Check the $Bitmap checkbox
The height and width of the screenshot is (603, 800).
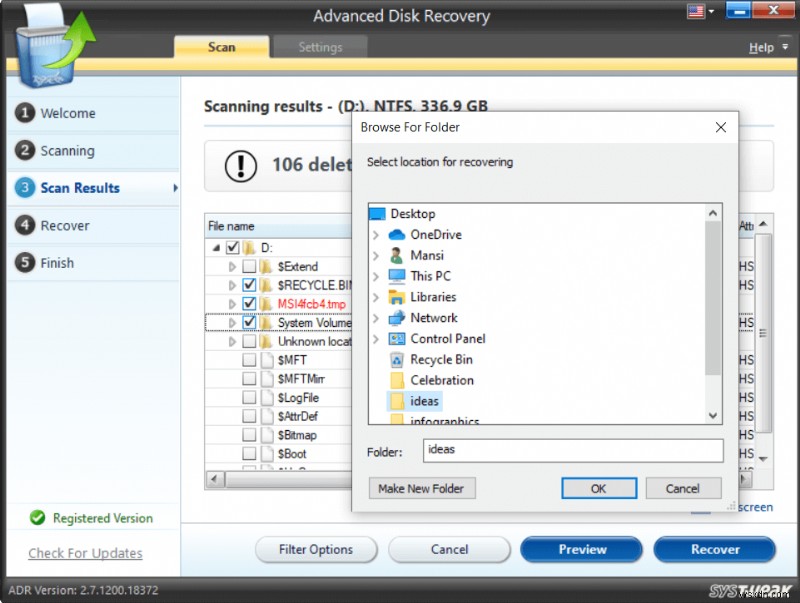[249, 435]
